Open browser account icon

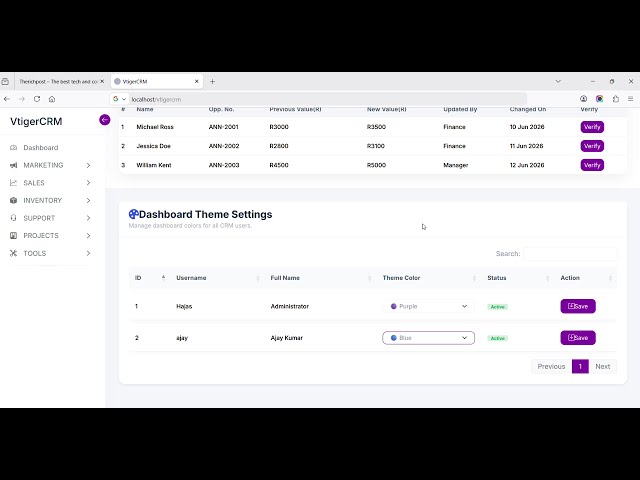coord(583,99)
